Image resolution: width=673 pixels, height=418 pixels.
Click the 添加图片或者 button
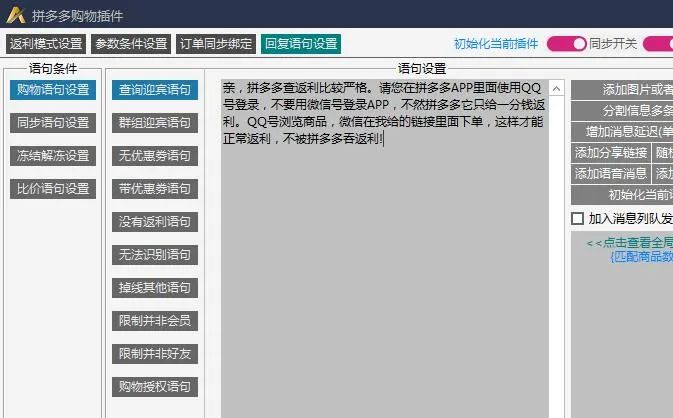pos(622,90)
